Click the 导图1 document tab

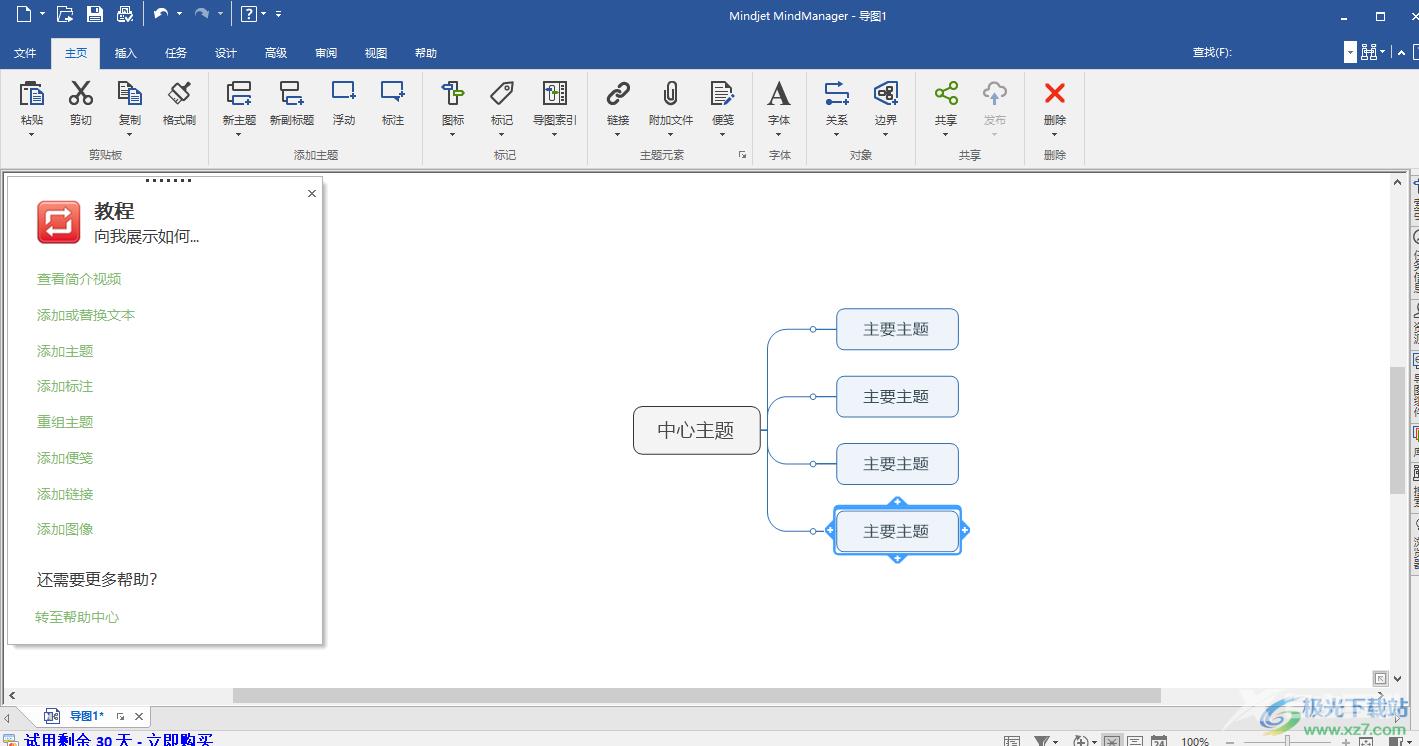click(86, 716)
